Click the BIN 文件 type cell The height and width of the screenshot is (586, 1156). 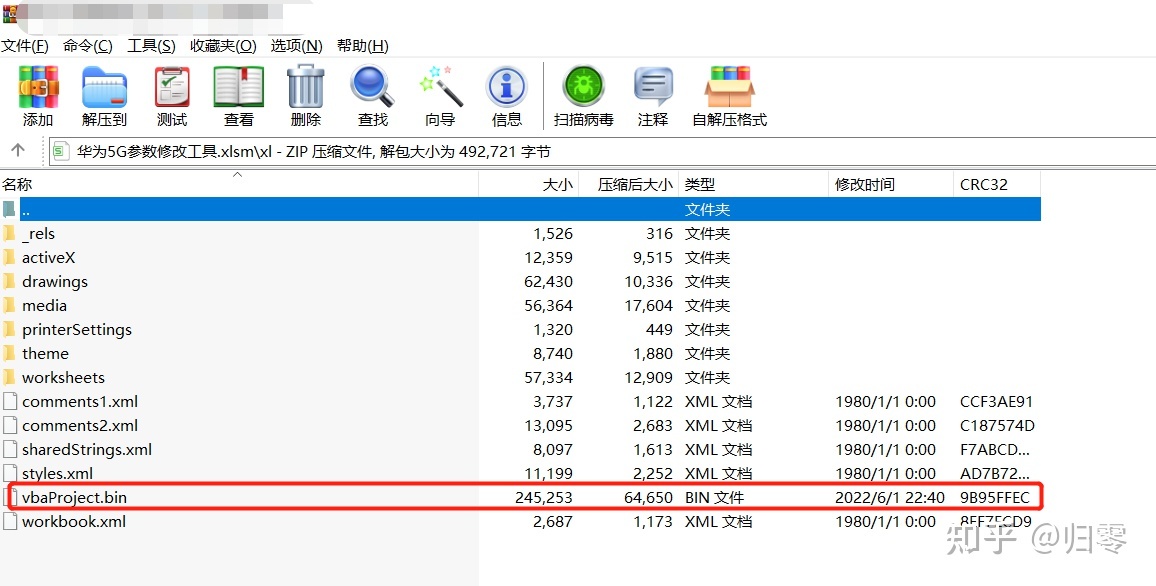click(x=714, y=498)
